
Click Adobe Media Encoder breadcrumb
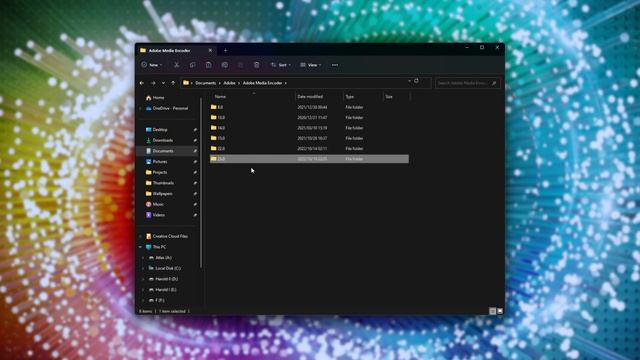click(262, 83)
